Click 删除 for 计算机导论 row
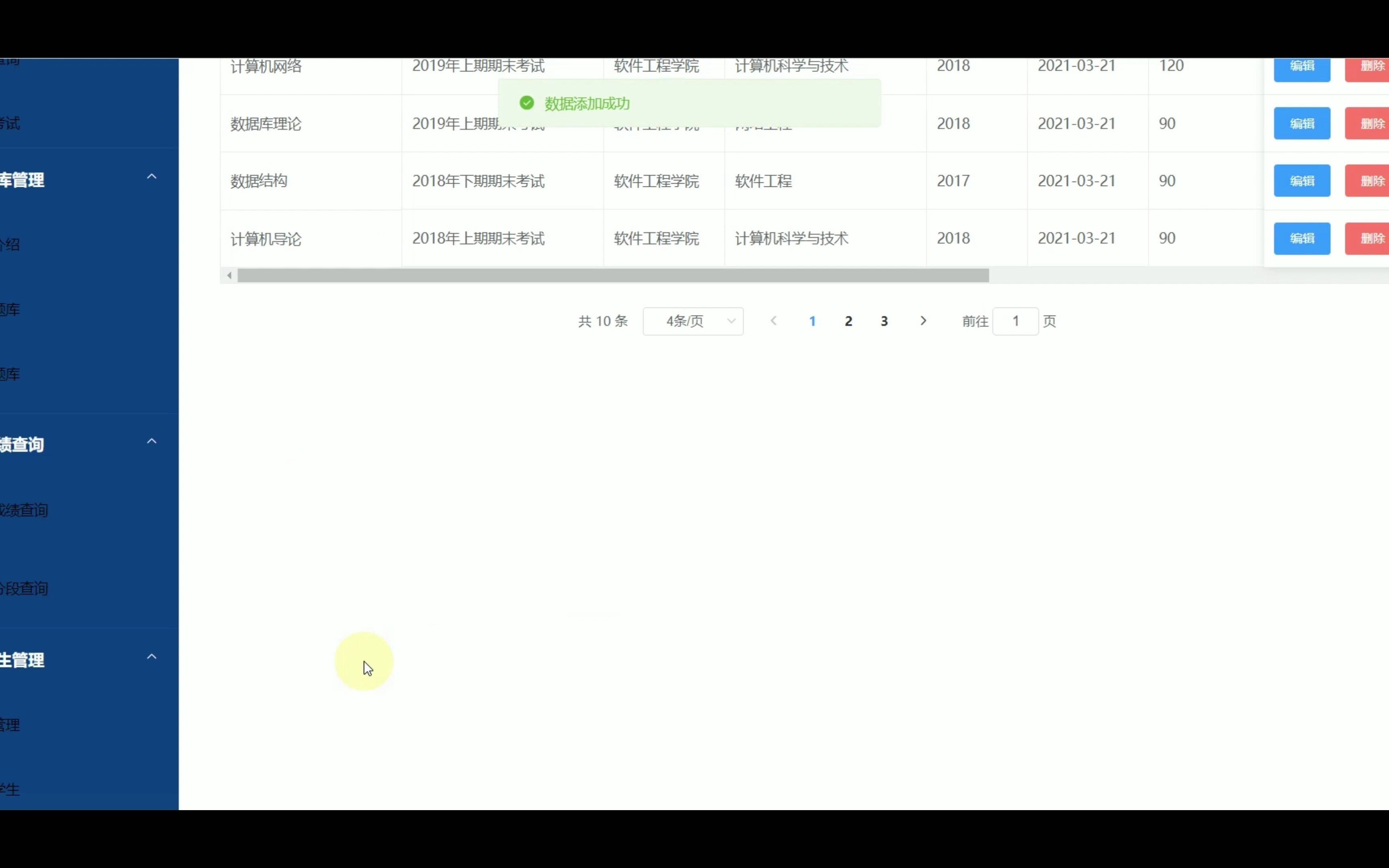The image size is (1389, 868). tap(1367, 238)
